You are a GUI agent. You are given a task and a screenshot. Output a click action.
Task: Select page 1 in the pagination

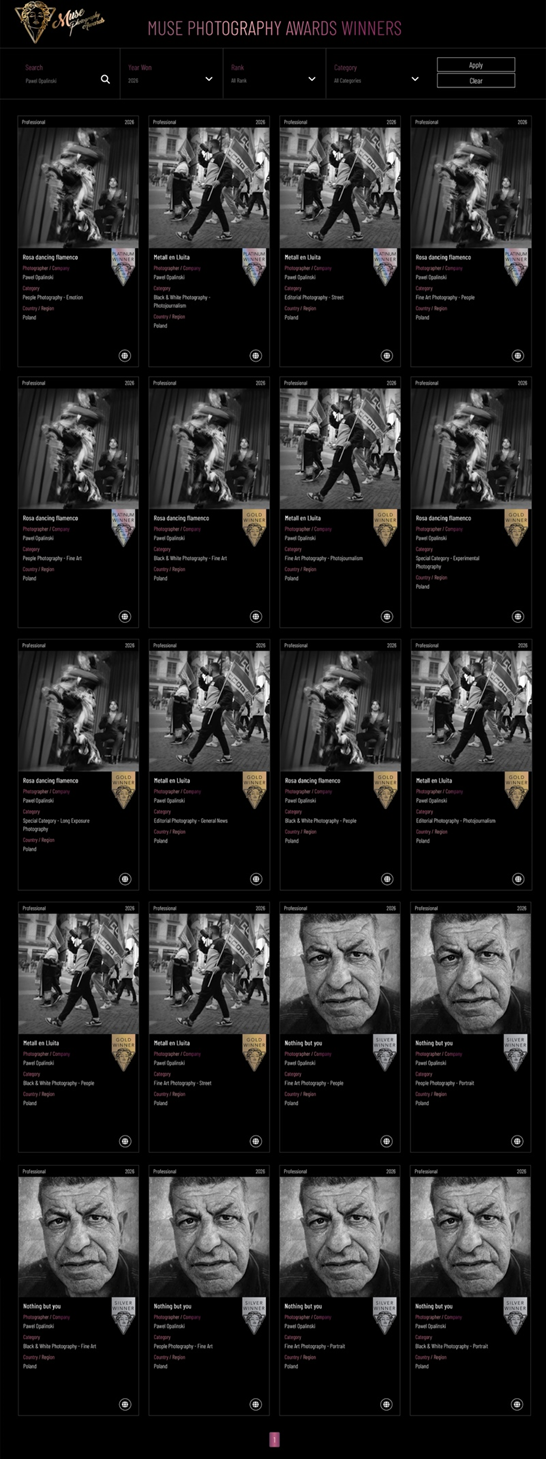(274, 1440)
